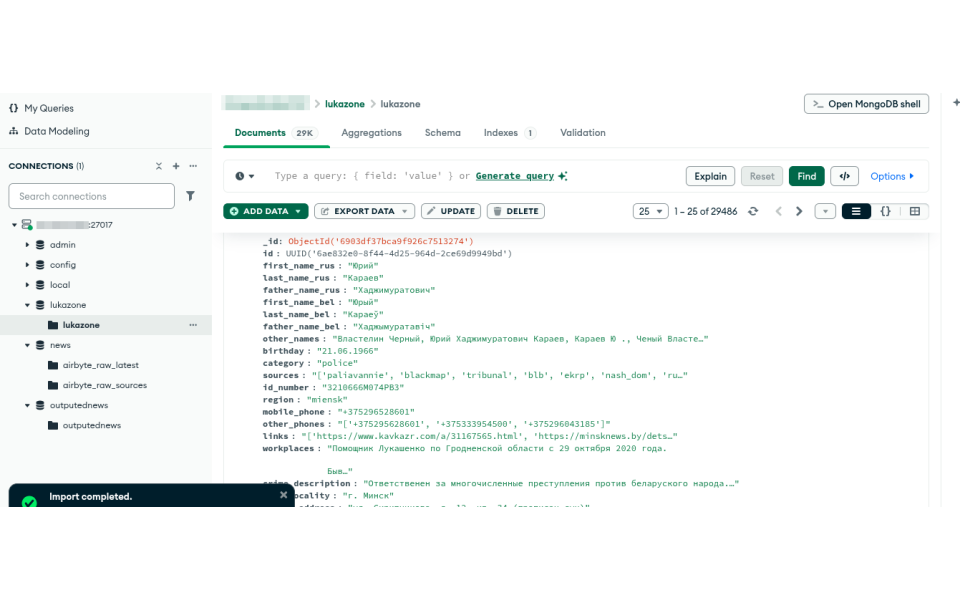Collapse all connections in the sidebar
This screenshot has height=600, width=960.
pos(158,166)
